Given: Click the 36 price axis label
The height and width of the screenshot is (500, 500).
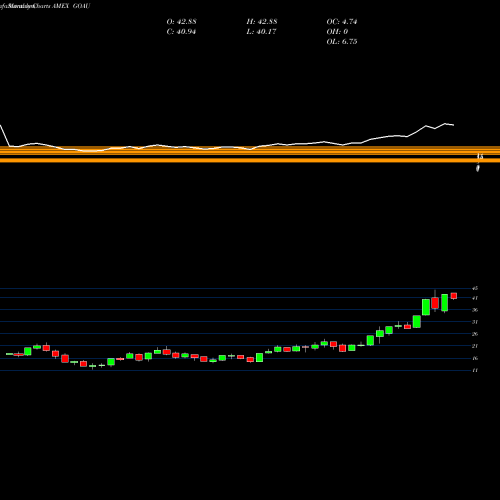Looking at the screenshot, I should tap(475, 310).
